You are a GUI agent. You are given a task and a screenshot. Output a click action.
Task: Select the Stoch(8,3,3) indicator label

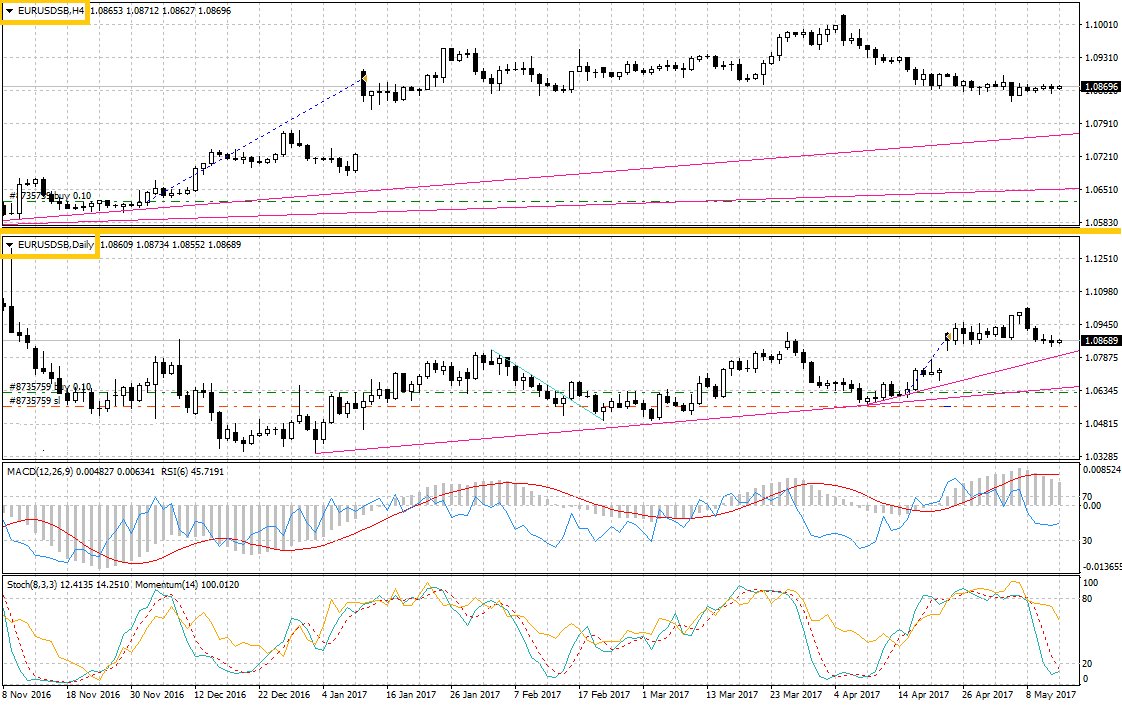click(x=31, y=585)
